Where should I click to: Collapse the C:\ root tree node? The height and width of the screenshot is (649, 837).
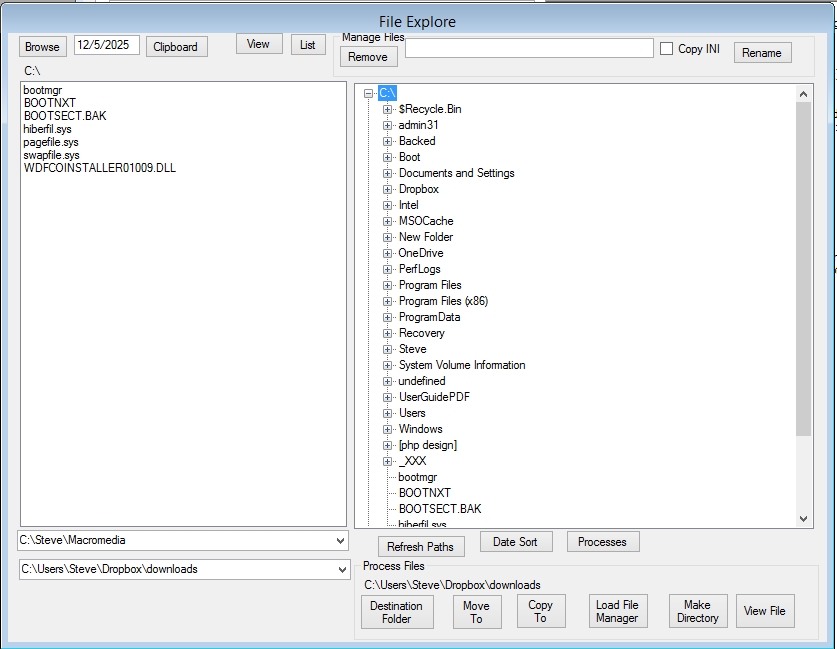click(x=369, y=93)
